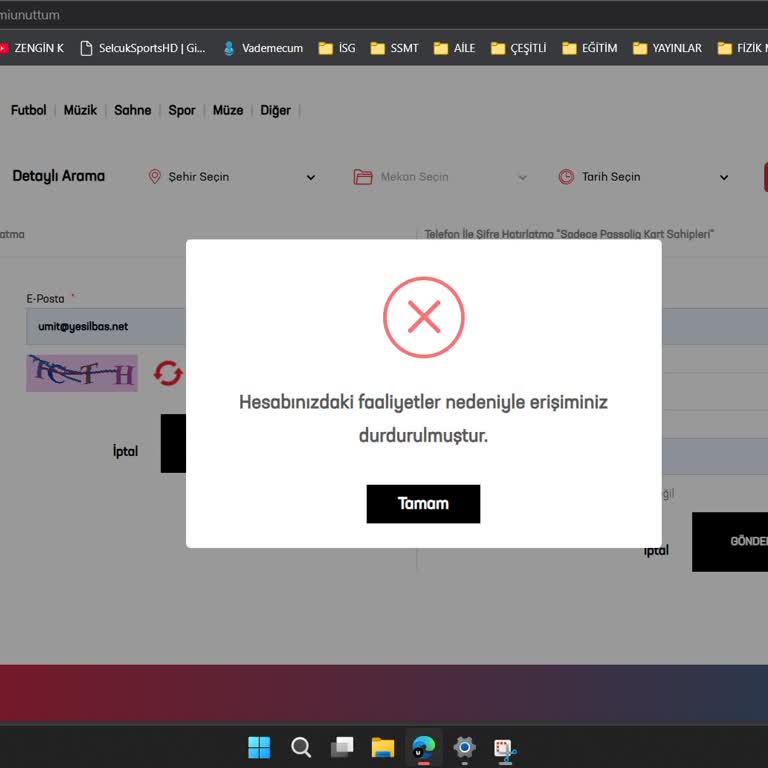Click İptal in the e-mail form
The image size is (768, 768).
[x=125, y=451]
